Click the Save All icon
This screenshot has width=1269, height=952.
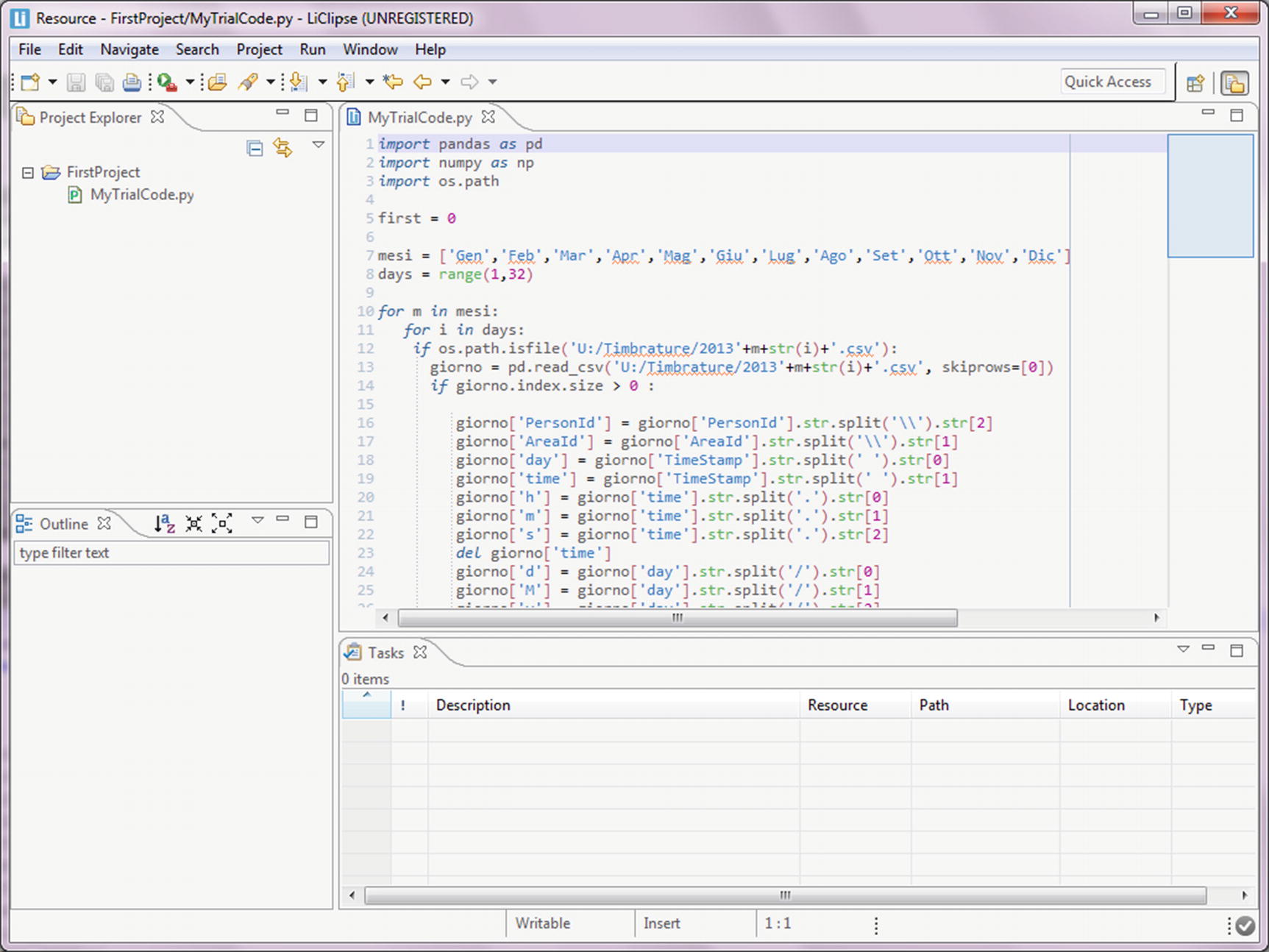[x=104, y=82]
